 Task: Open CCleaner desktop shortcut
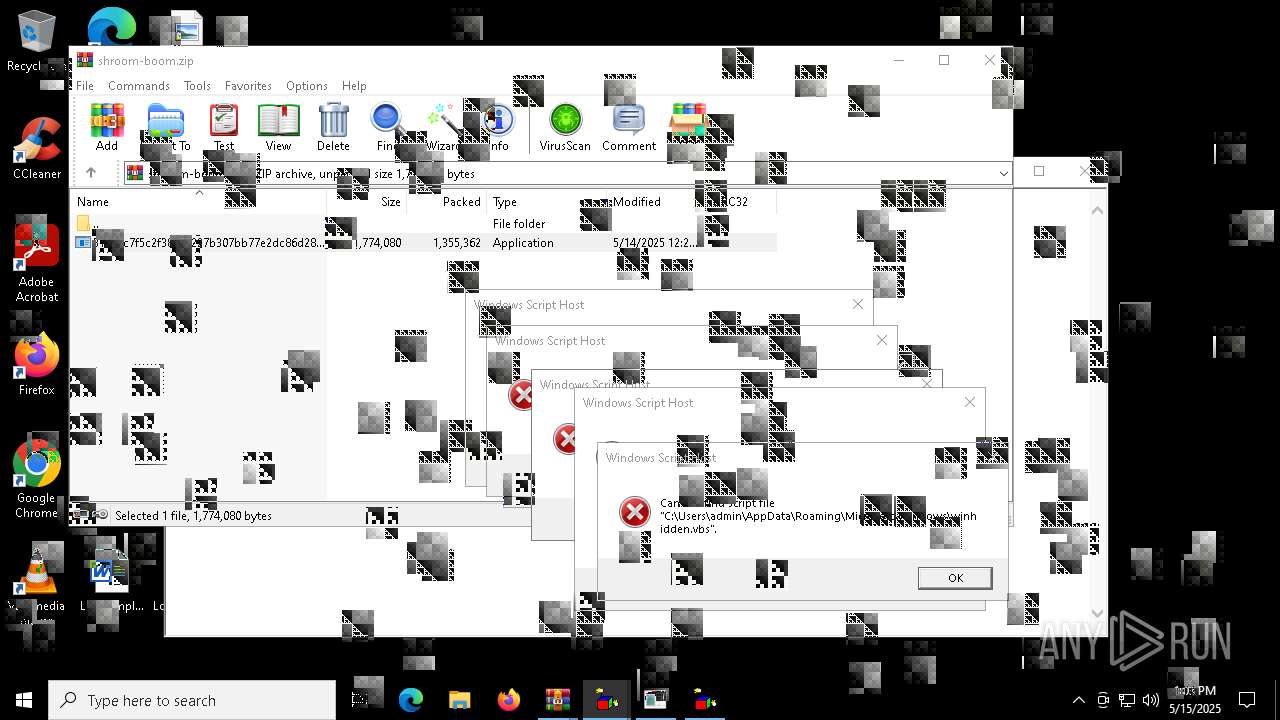point(37,148)
